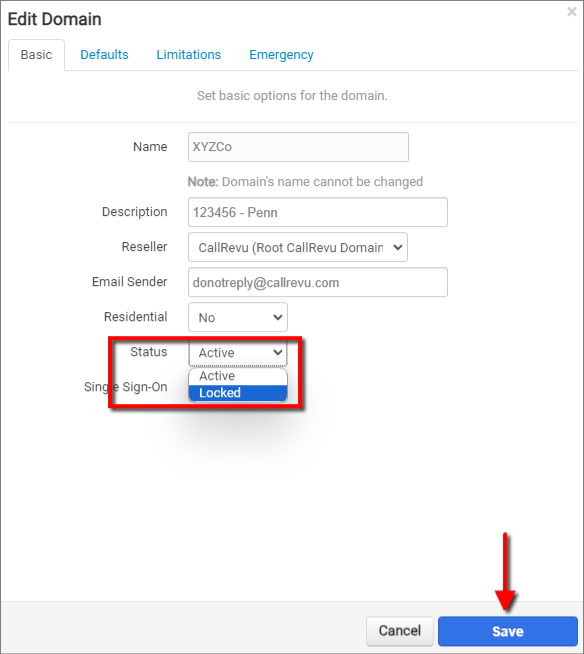Click the Status dropdown showing Active
The image size is (584, 654).
(238, 352)
